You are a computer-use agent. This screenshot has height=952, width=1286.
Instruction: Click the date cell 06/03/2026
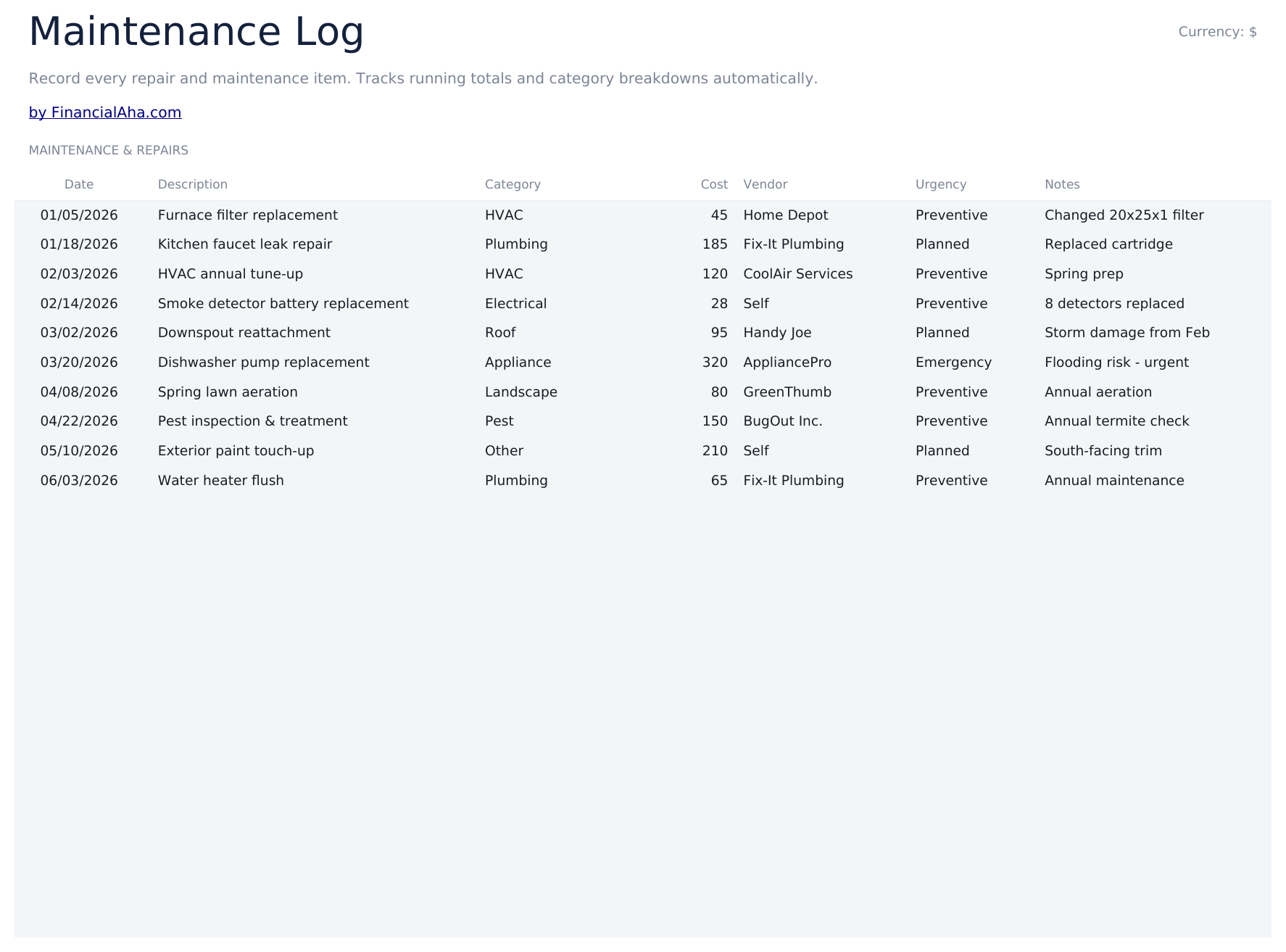pos(79,481)
